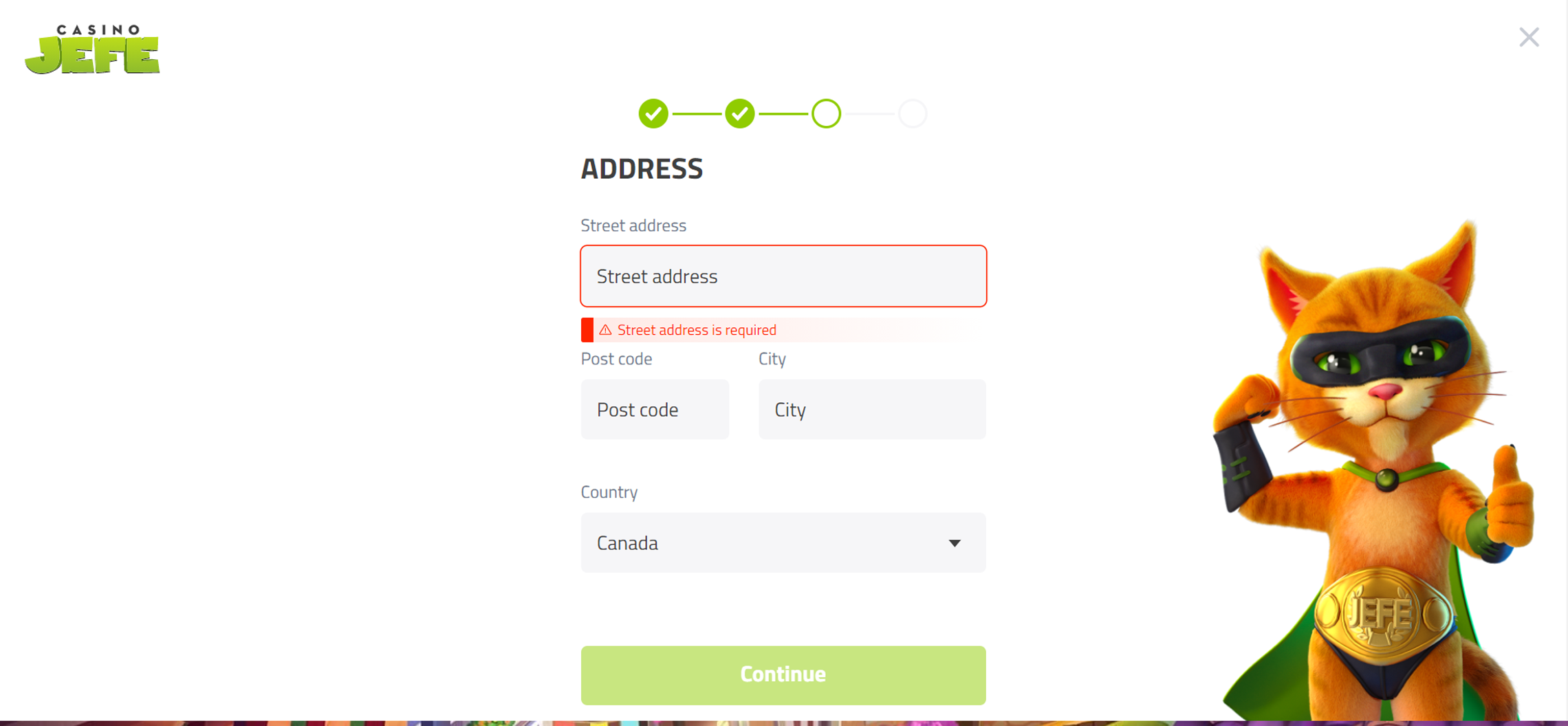Click the Street address label
The image size is (1568, 726).
click(x=633, y=225)
